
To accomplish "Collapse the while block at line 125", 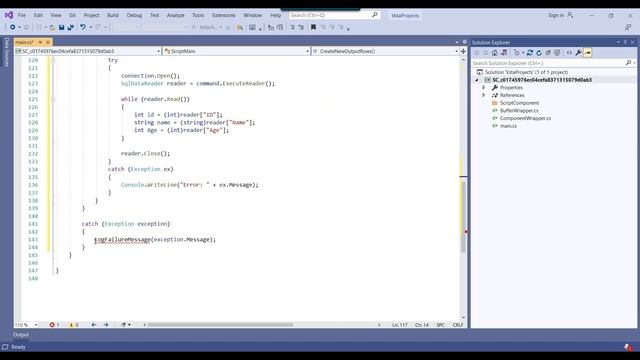I will coord(53,99).
